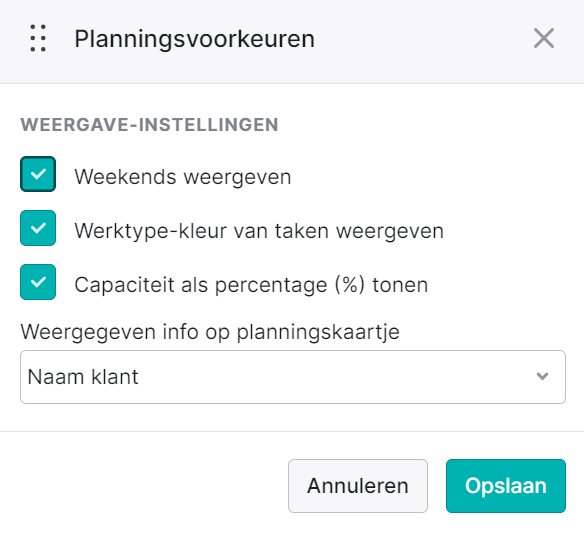Click the checkmark icon beside Capaciteit als percentage
The height and width of the screenshot is (535, 584).
coord(38,282)
